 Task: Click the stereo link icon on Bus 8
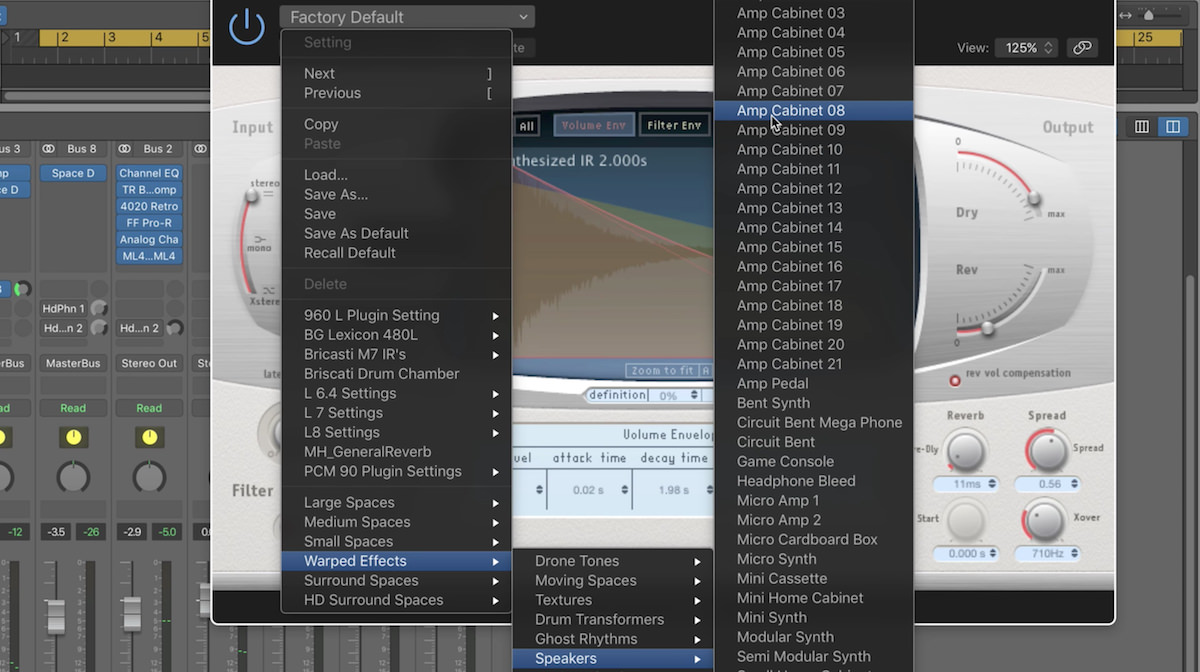coord(48,149)
